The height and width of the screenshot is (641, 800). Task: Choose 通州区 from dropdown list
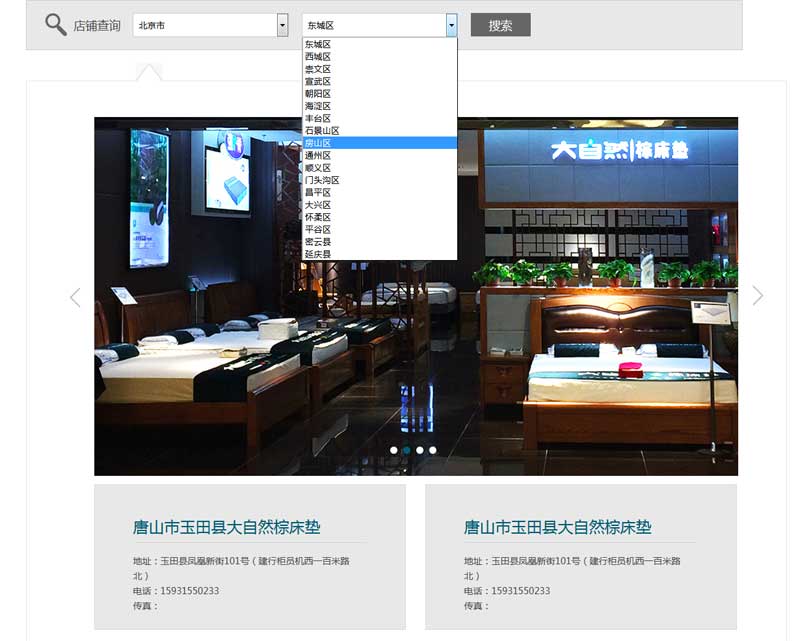tap(380, 155)
